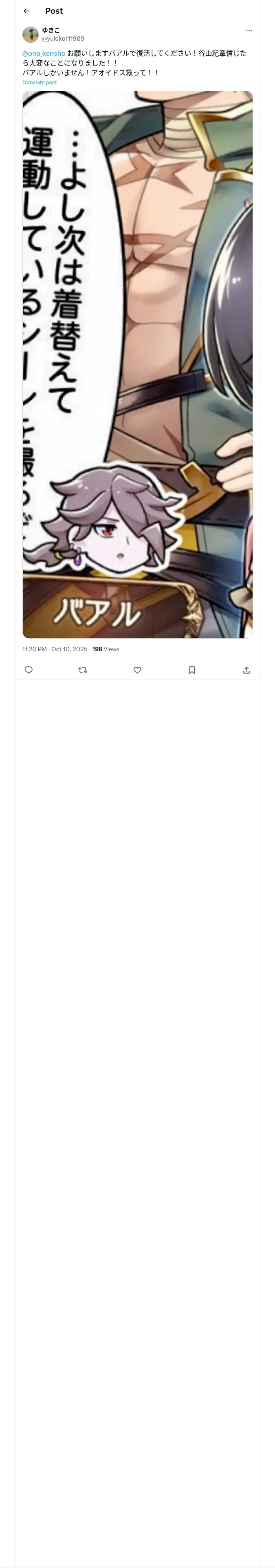Click the back arrow icon

tap(26, 11)
